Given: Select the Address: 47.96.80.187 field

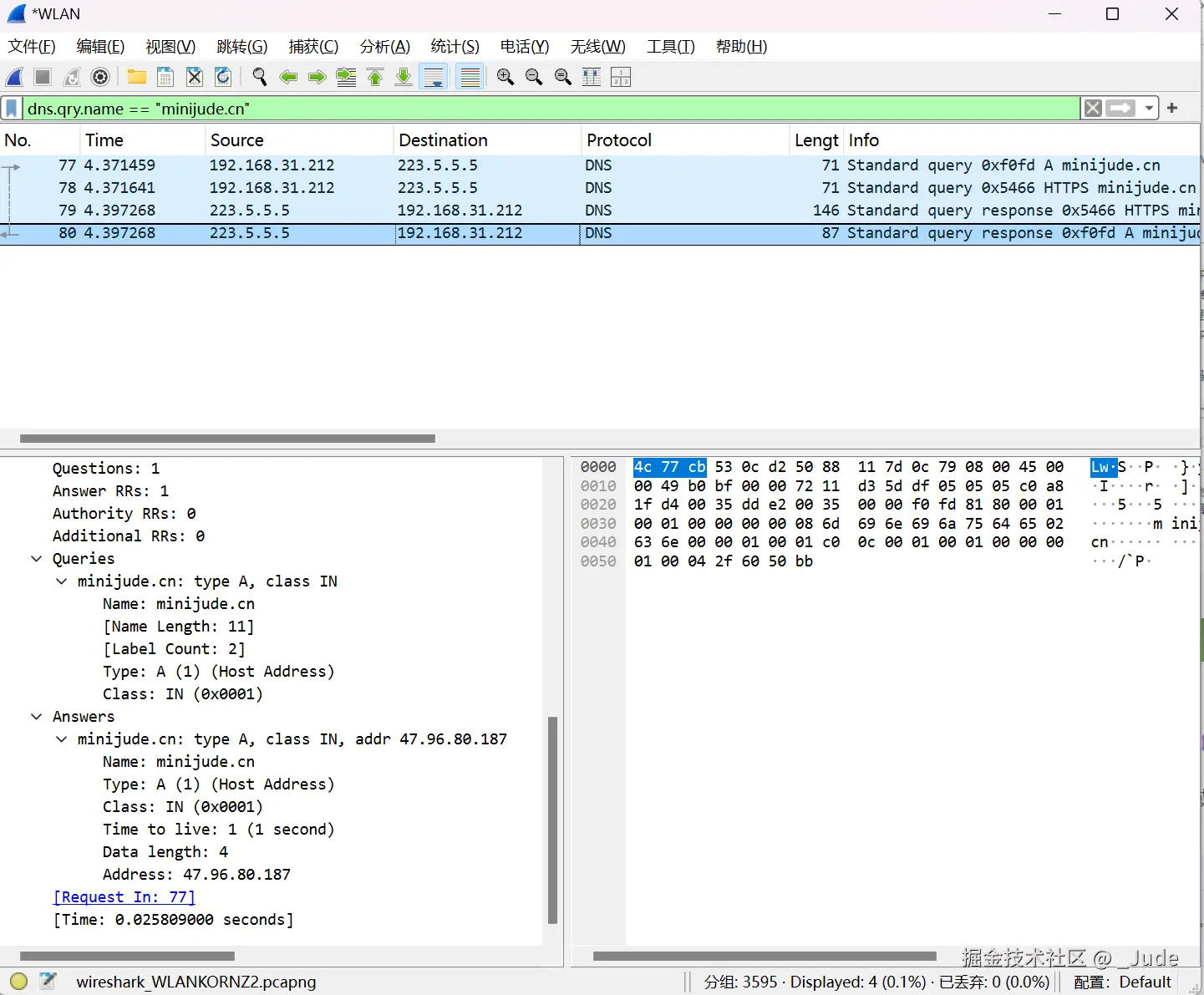Looking at the screenshot, I should [x=196, y=875].
